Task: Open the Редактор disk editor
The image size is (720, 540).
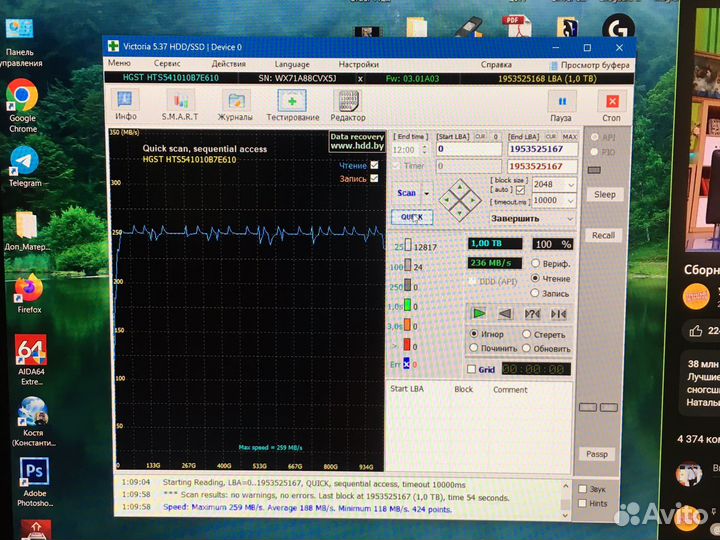Action: tap(348, 104)
